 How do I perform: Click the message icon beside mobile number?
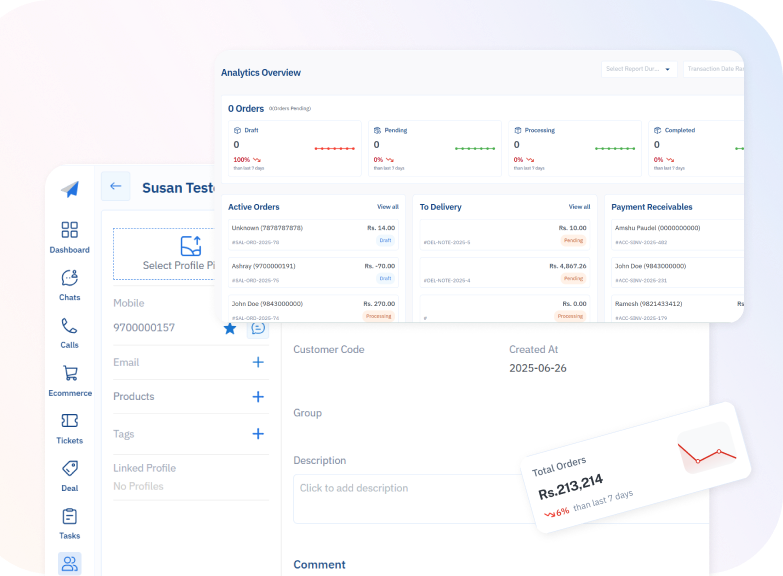pyautogui.click(x=258, y=328)
